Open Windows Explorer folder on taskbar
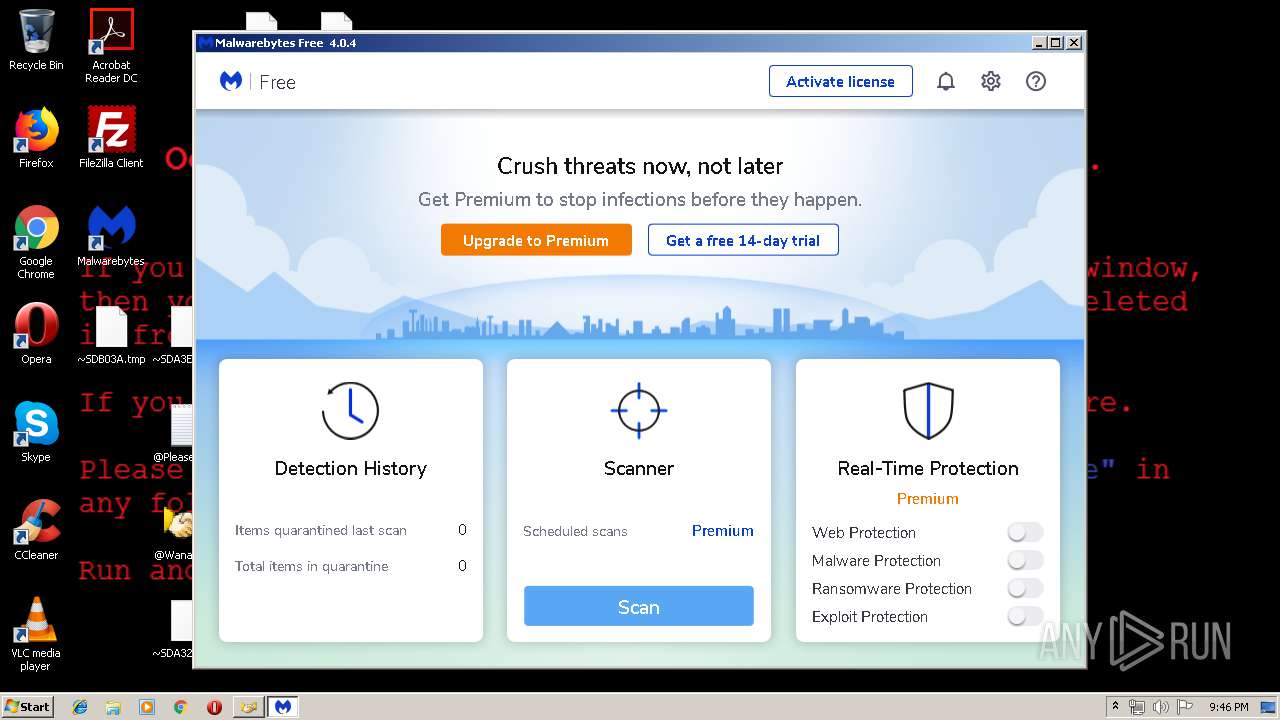Image resolution: width=1280 pixels, height=720 pixels. point(113,707)
